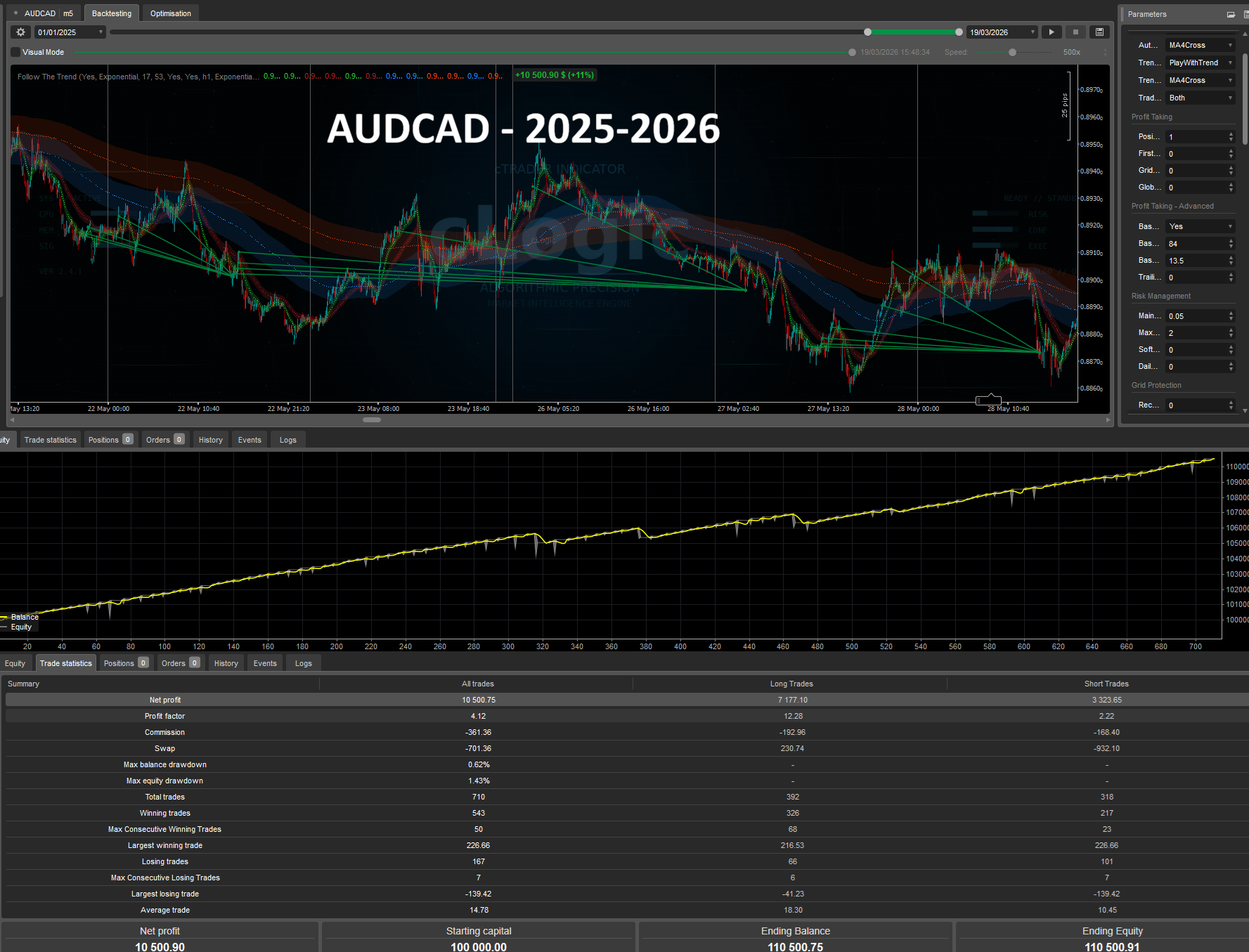1249x952 pixels.
Task: Toggle Basket profit taking from Yes to No
Action: [1200, 226]
